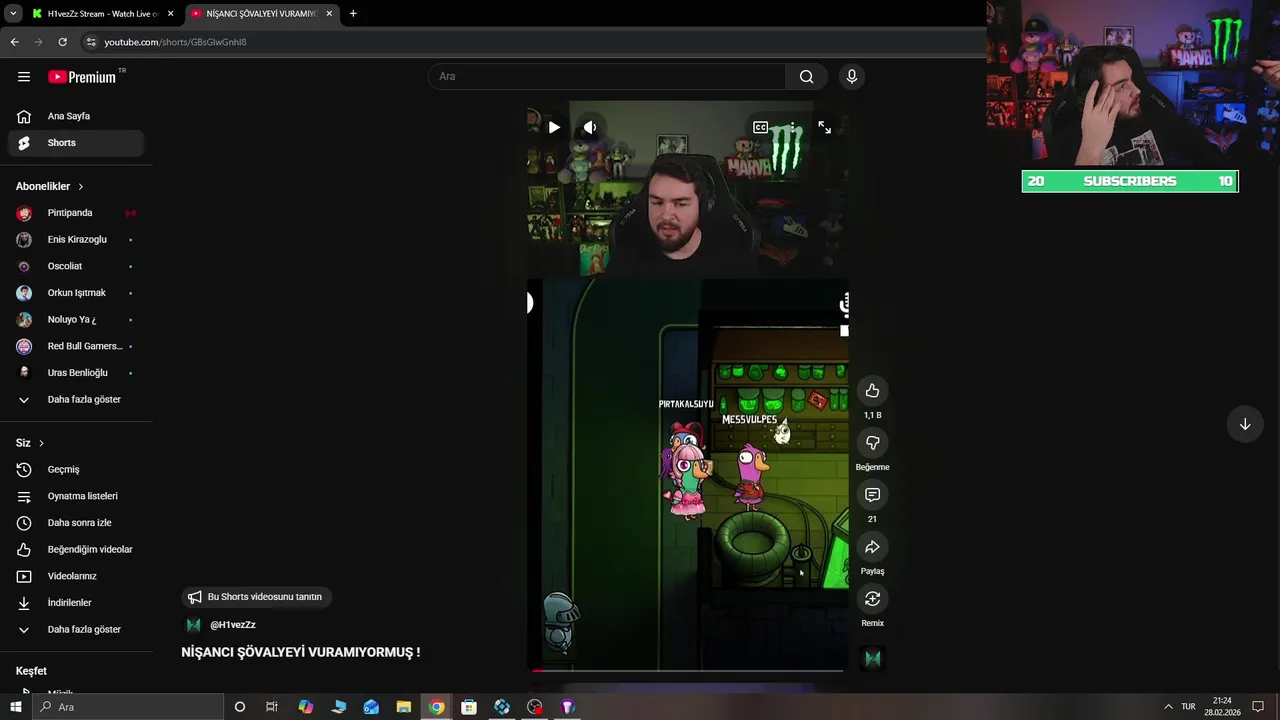Go to the YouTube Premium home logo
This screenshot has width=1280, height=720.
click(84, 77)
